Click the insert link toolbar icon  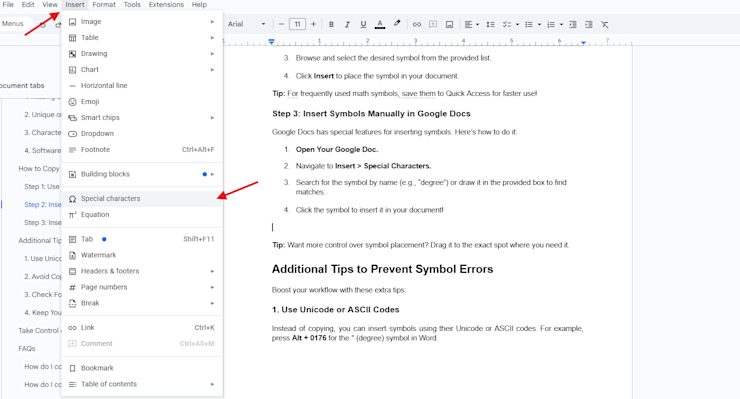pyautogui.click(x=417, y=24)
